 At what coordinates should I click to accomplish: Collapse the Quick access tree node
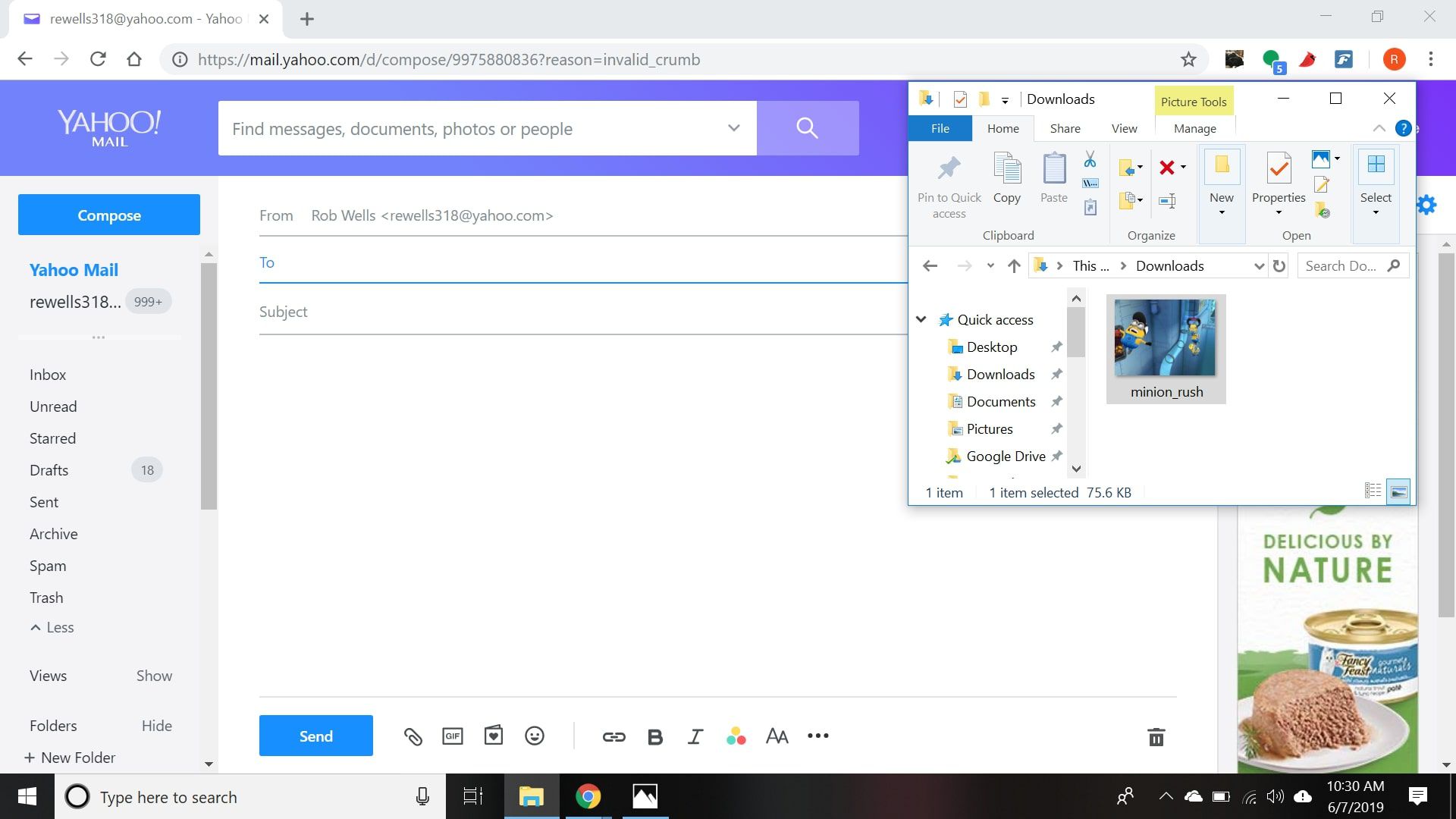pos(921,319)
